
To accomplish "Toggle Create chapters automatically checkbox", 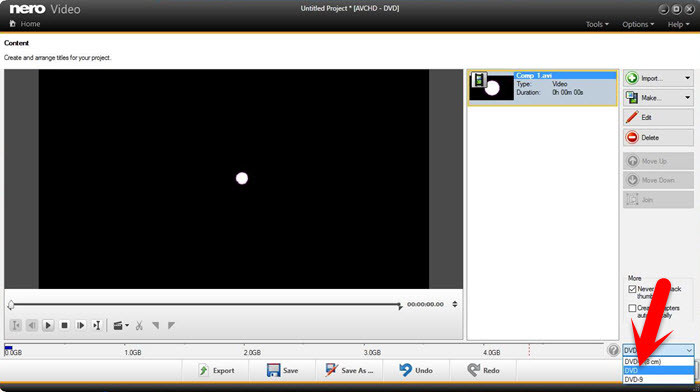I will coord(632,308).
